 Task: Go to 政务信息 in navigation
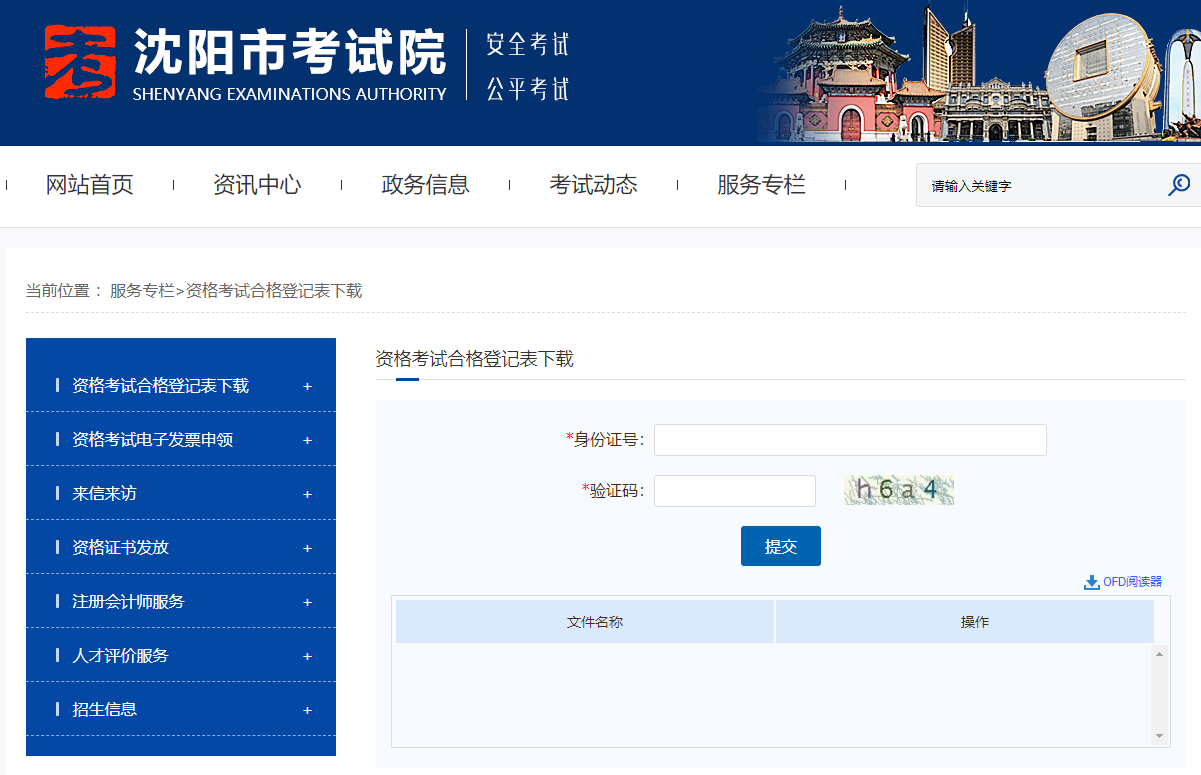[425, 185]
